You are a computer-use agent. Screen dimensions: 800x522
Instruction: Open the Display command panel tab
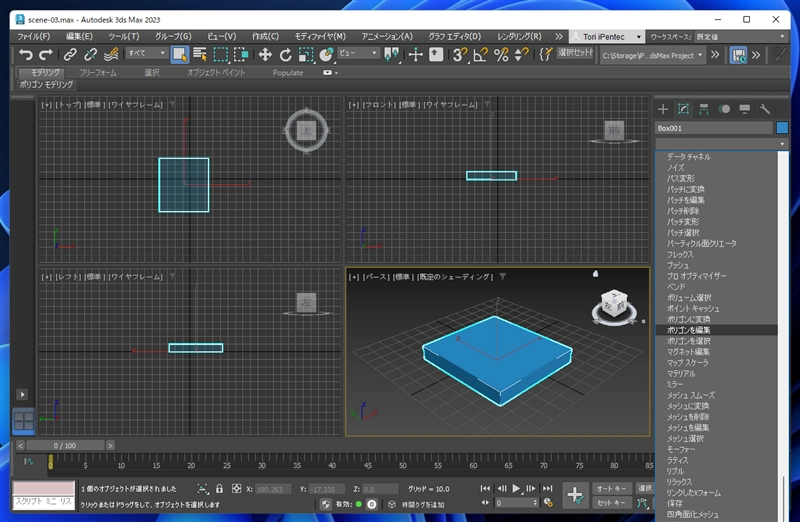(x=744, y=109)
